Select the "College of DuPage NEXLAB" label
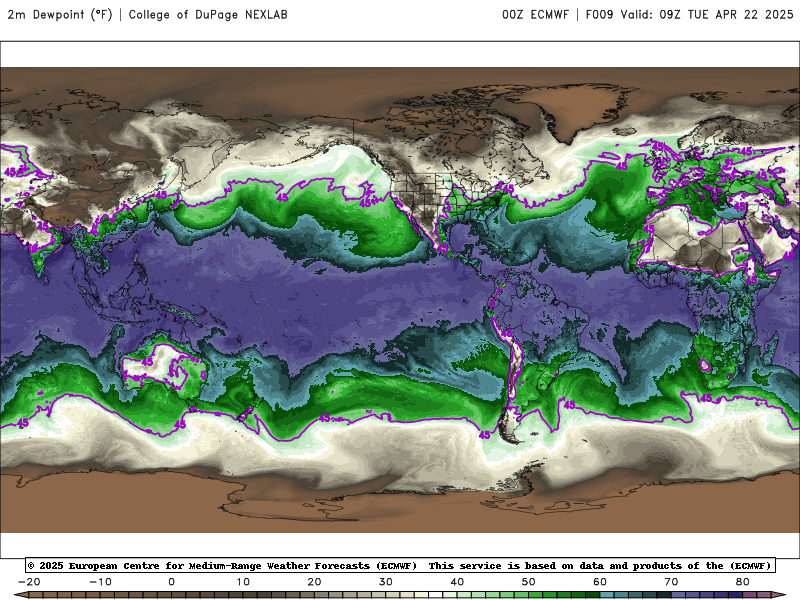The height and width of the screenshot is (600, 800). click(208, 15)
